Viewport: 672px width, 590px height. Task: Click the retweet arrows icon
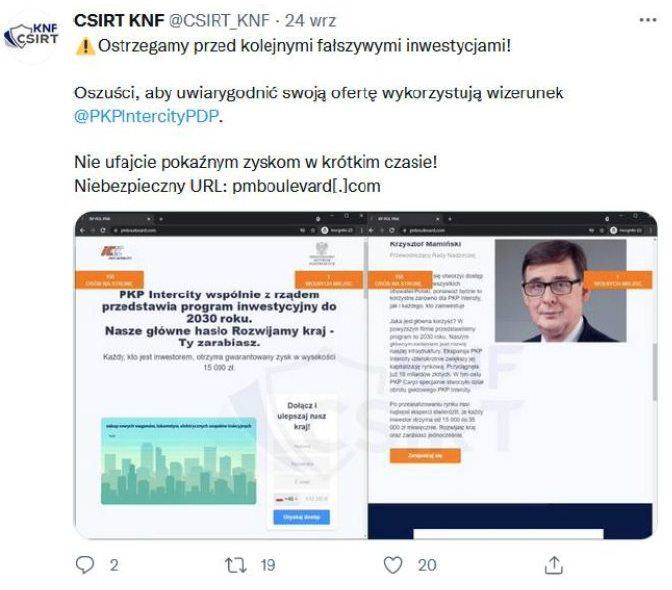tap(236, 565)
